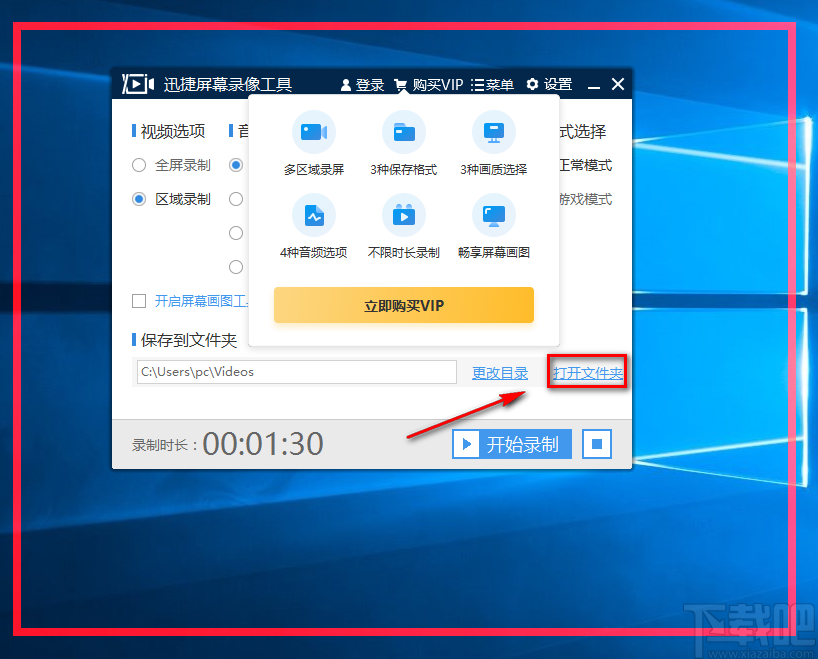Click the 正常模式 option text
The image size is (818, 659).
[x=585, y=165]
